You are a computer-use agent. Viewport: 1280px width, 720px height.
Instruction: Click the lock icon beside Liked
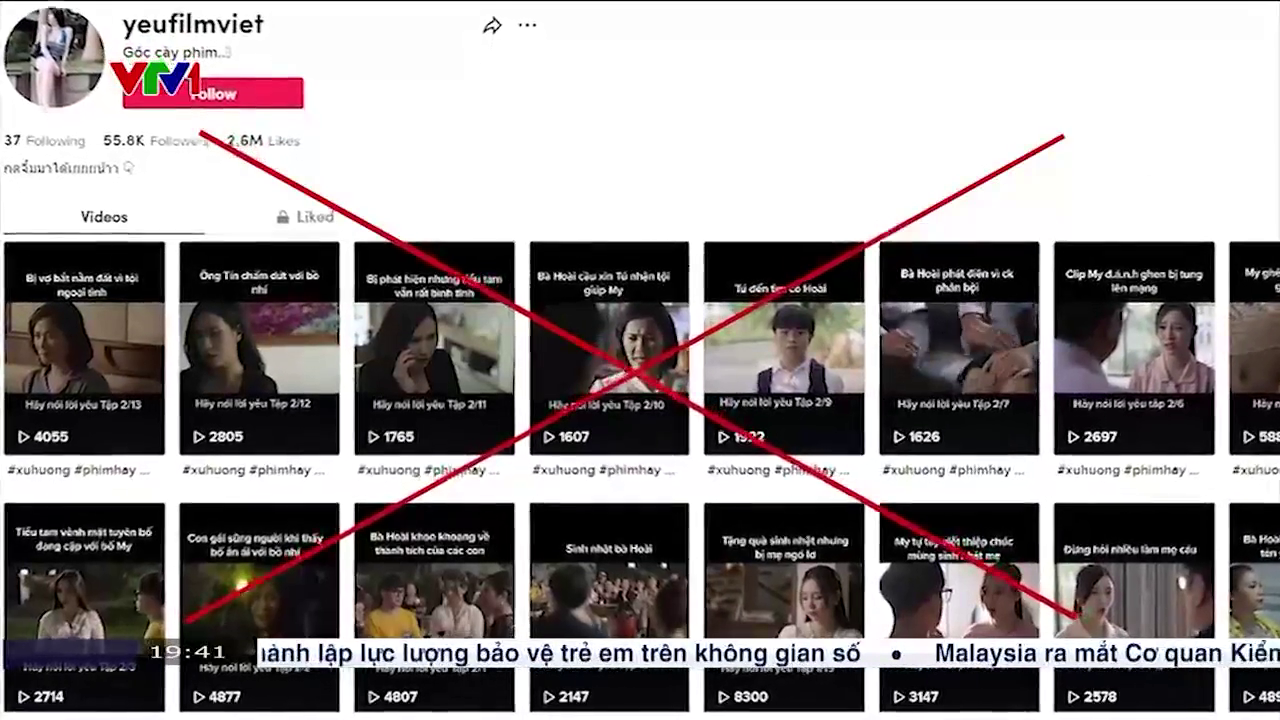(283, 217)
